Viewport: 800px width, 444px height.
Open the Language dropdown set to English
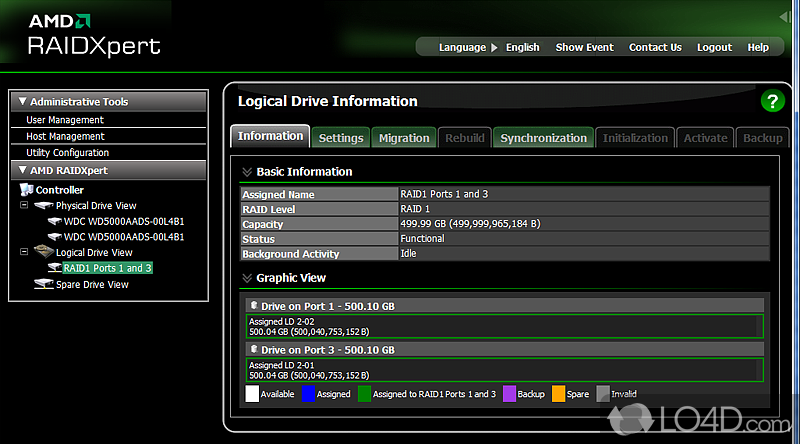pos(522,47)
